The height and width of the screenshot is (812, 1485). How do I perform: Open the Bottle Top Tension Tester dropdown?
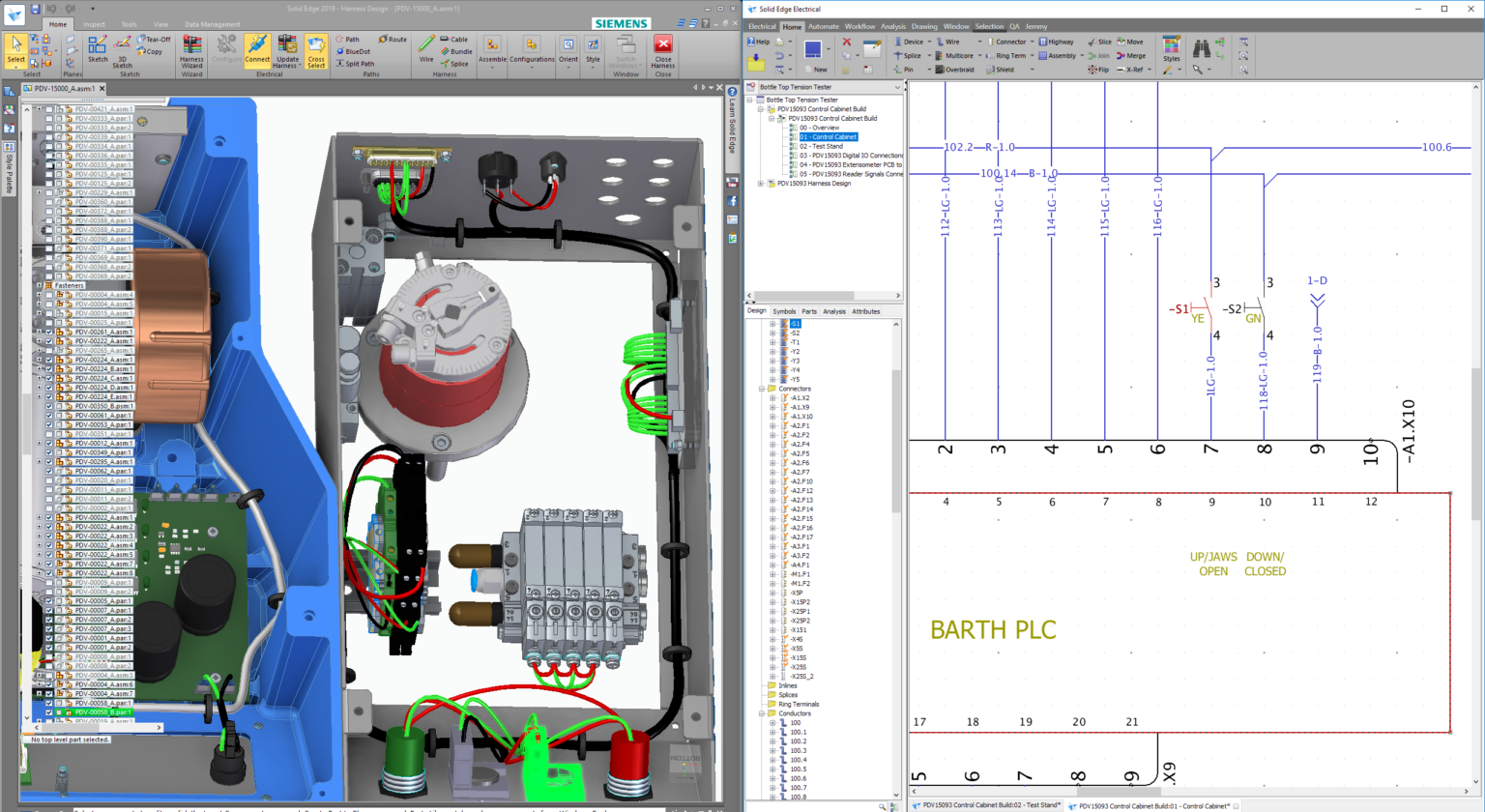[x=897, y=87]
